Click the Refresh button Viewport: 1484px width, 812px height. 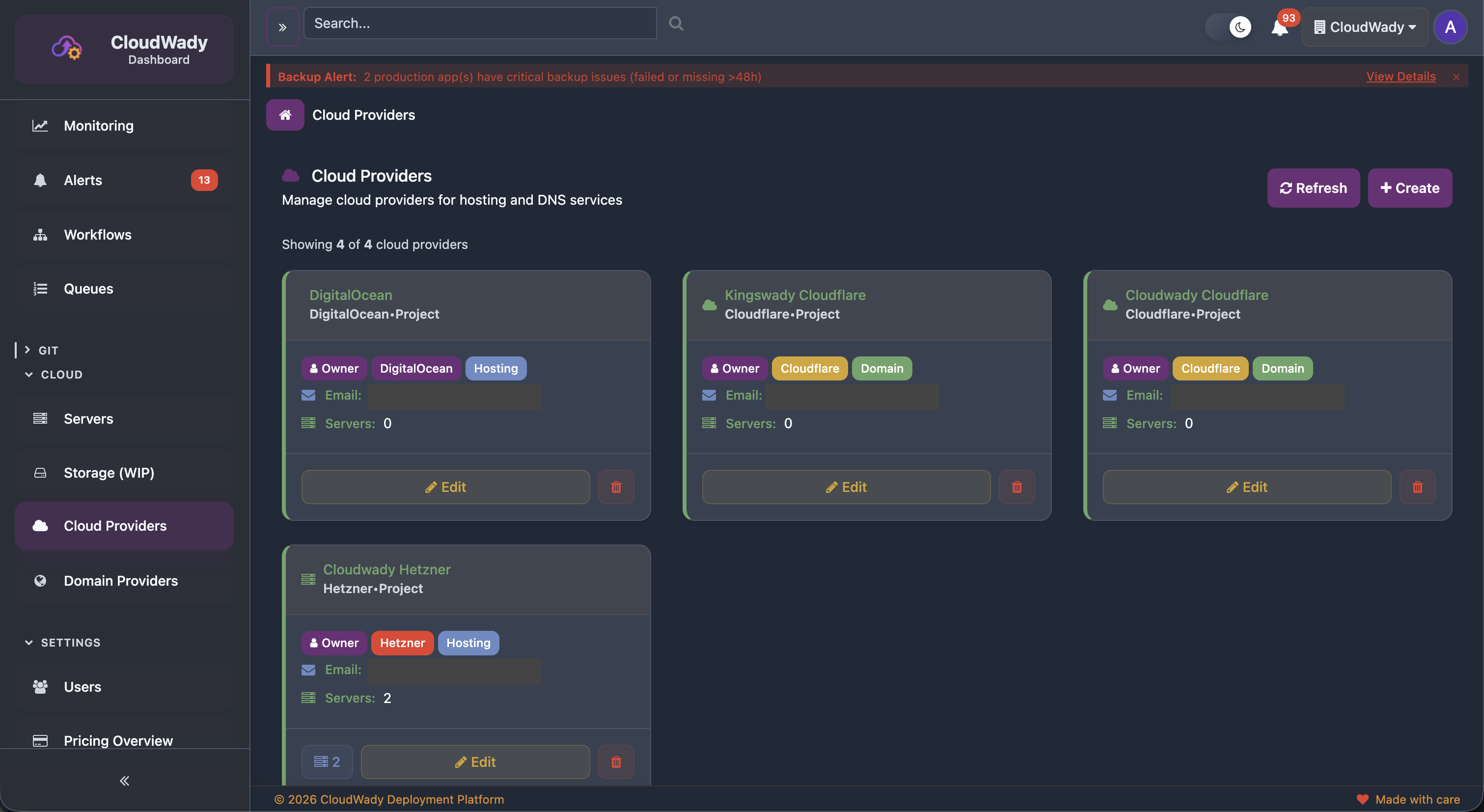click(x=1313, y=188)
